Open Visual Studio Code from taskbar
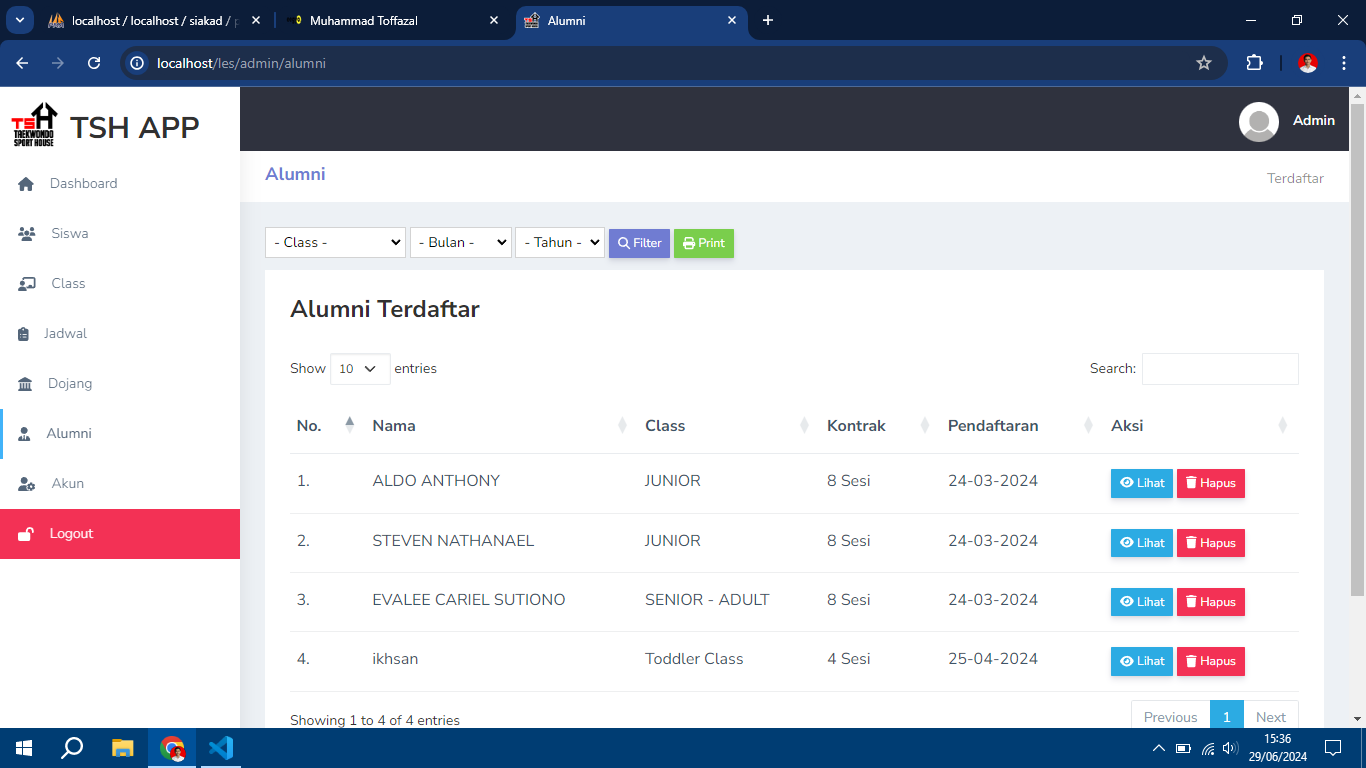The width and height of the screenshot is (1366, 768). (221, 748)
